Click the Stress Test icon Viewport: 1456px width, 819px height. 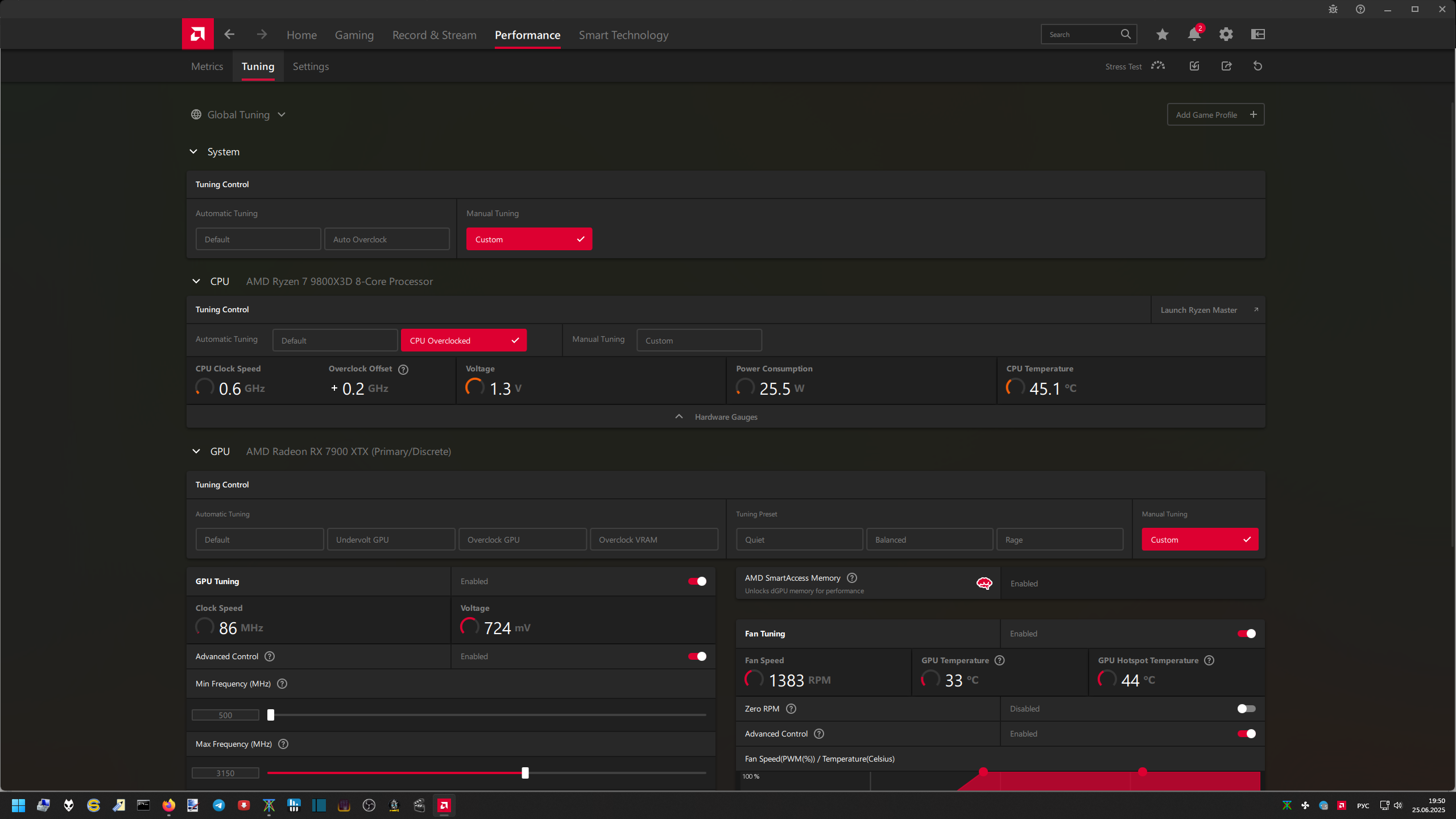tap(1157, 66)
